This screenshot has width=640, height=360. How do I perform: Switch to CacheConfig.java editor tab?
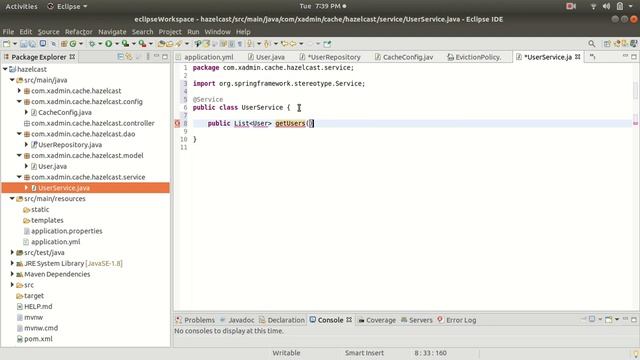pyautogui.click(x=404, y=57)
